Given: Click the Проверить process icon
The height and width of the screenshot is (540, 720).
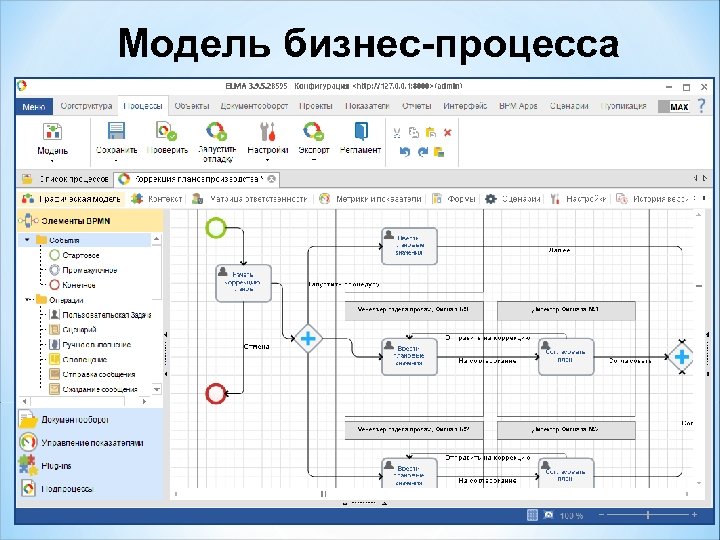Looking at the screenshot, I should click(x=166, y=131).
